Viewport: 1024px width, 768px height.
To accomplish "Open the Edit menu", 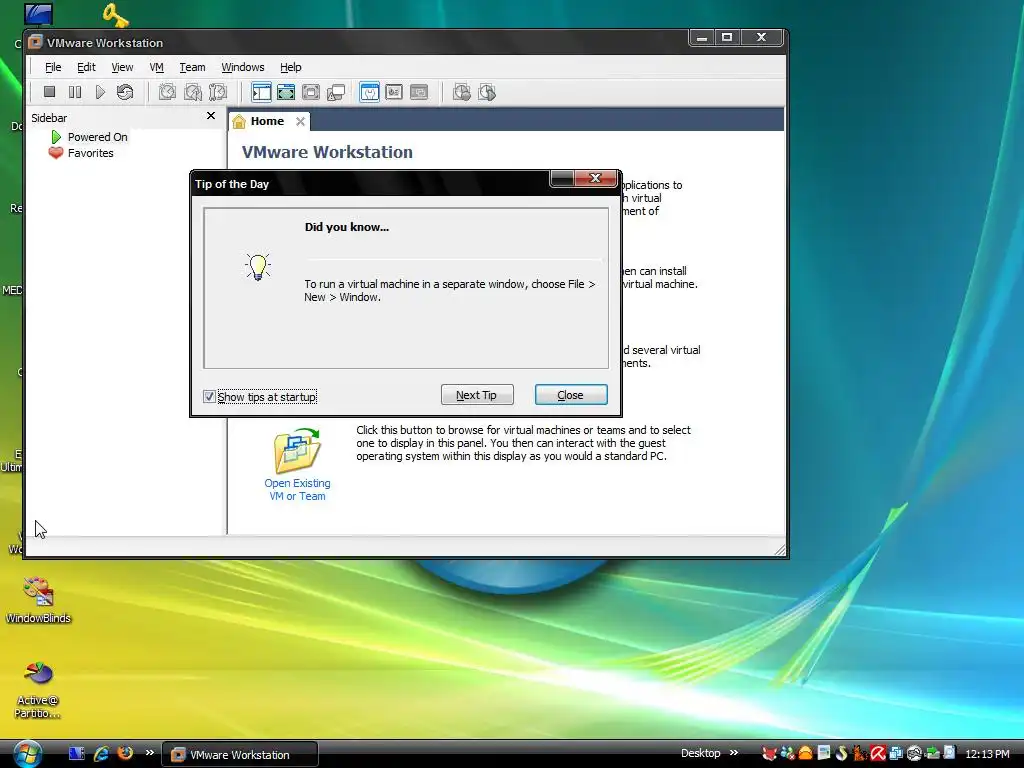I will [x=86, y=67].
